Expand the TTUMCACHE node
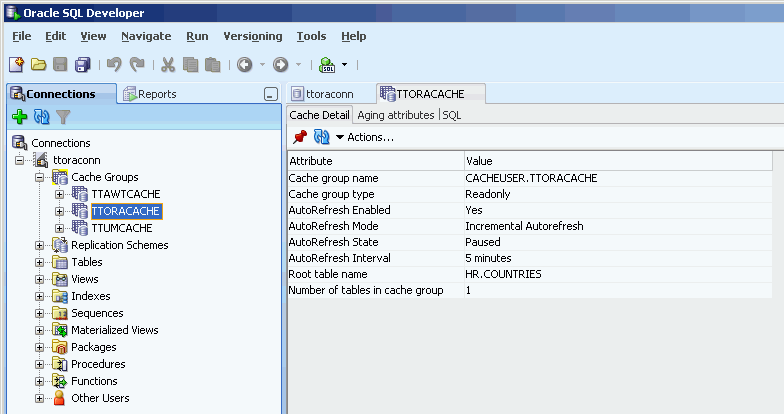The height and width of the screenshot is (414, 784). pyautogui.click(x=60, y=228)
